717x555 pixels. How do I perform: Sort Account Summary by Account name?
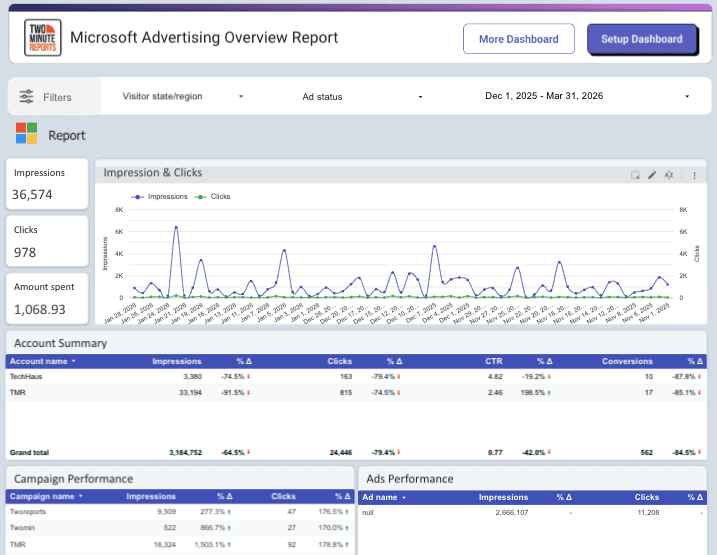(42, 361)
